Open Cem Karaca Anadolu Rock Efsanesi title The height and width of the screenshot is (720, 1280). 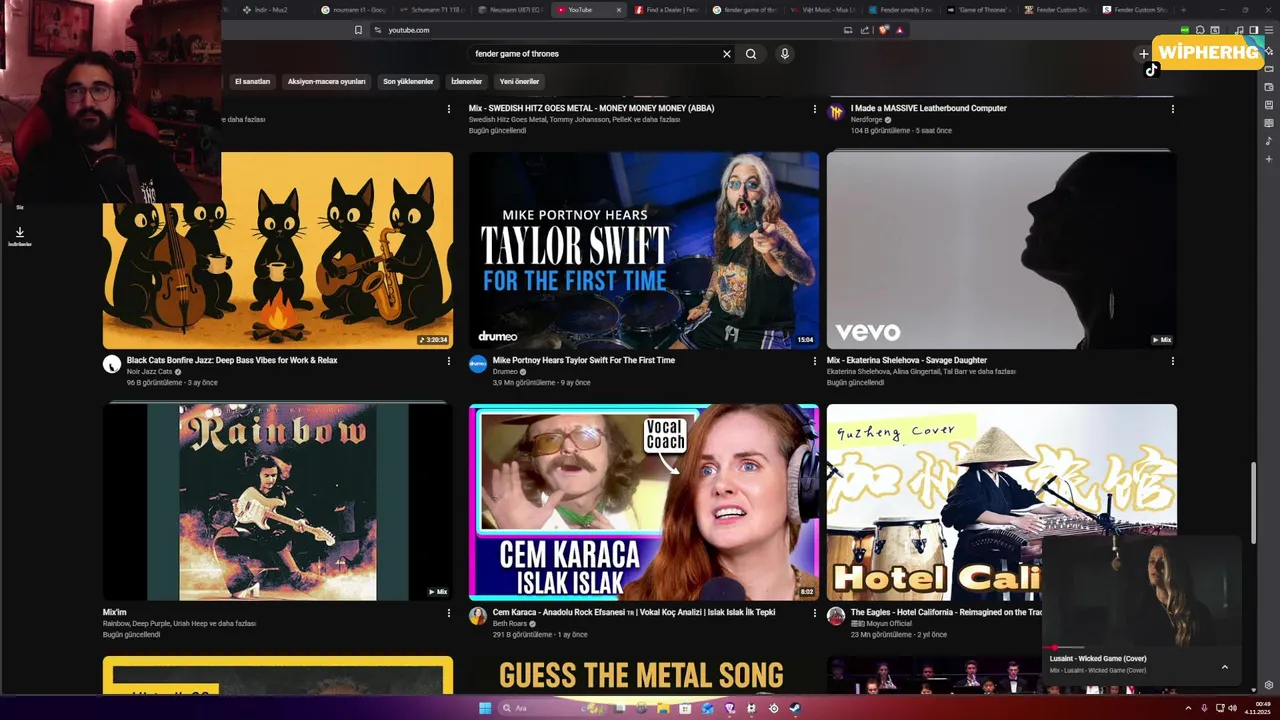pos(634,612)
